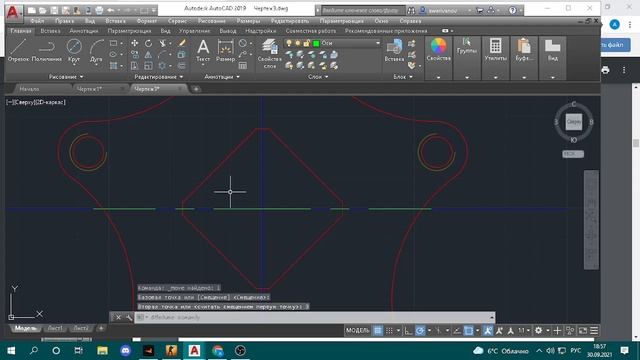
Task: Open the Формат menu
Action: point(147,21)
